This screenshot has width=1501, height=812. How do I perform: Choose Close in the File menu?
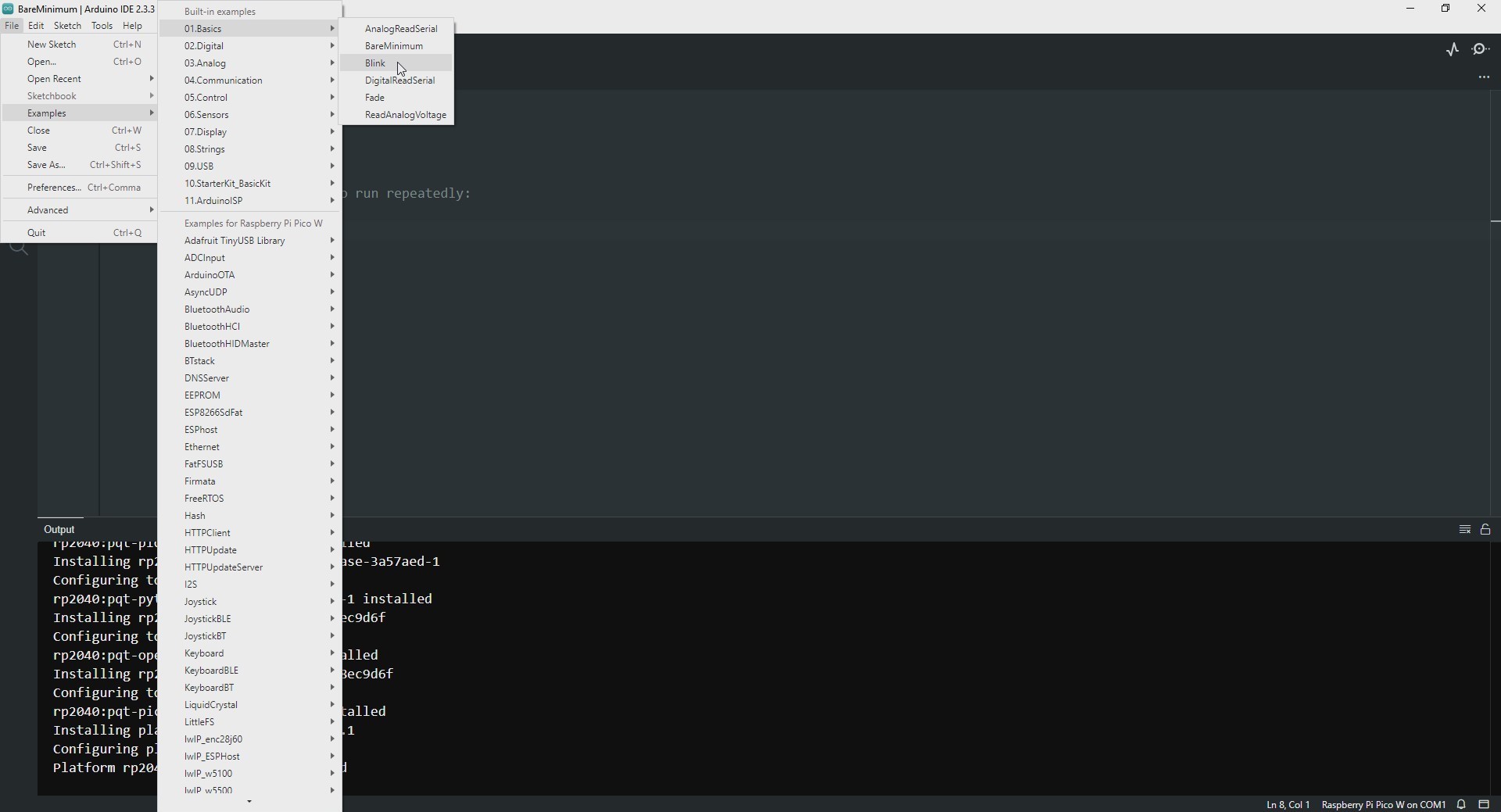[80, 131]
